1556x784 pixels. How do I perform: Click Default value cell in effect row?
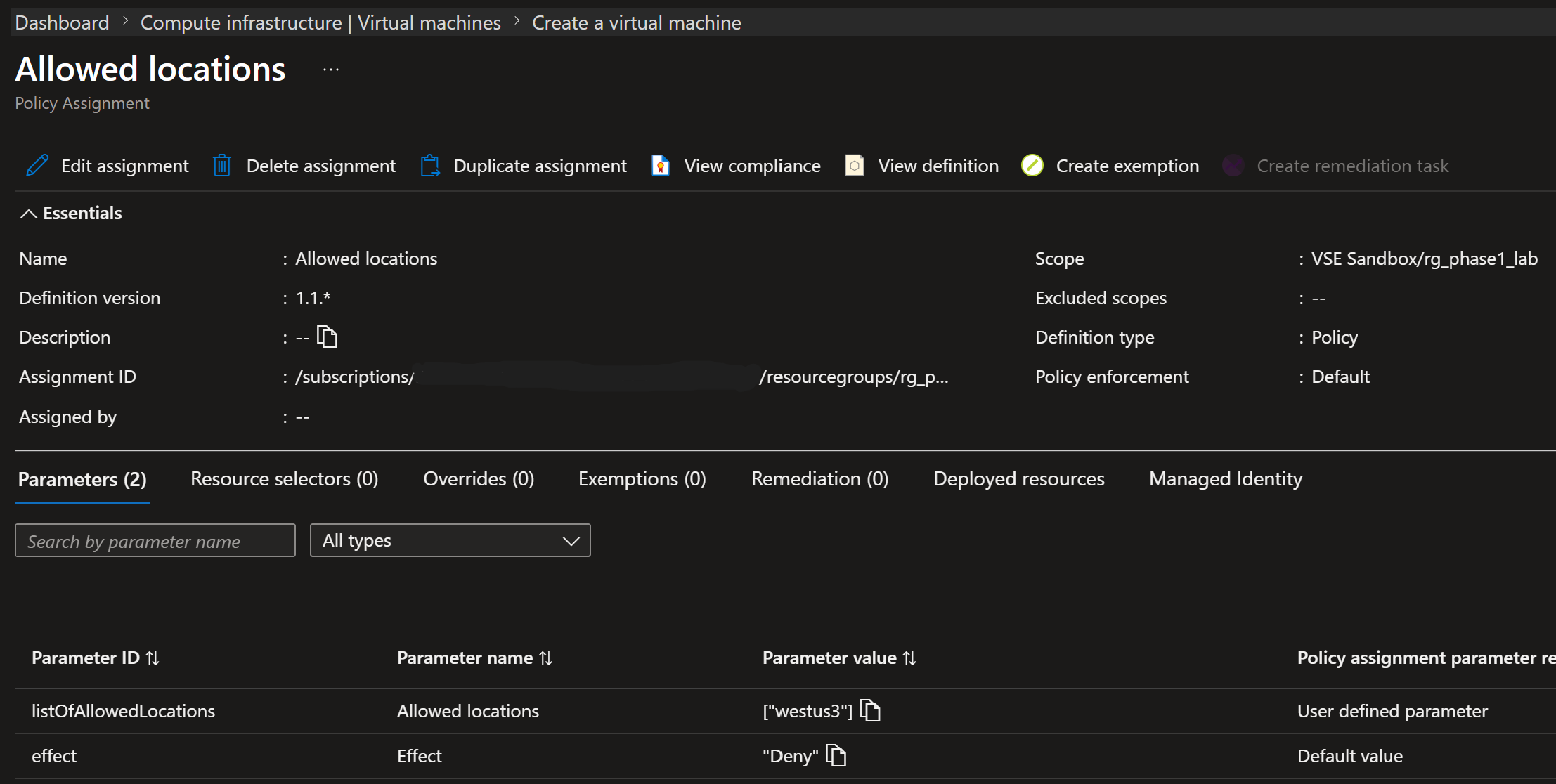1350,756
